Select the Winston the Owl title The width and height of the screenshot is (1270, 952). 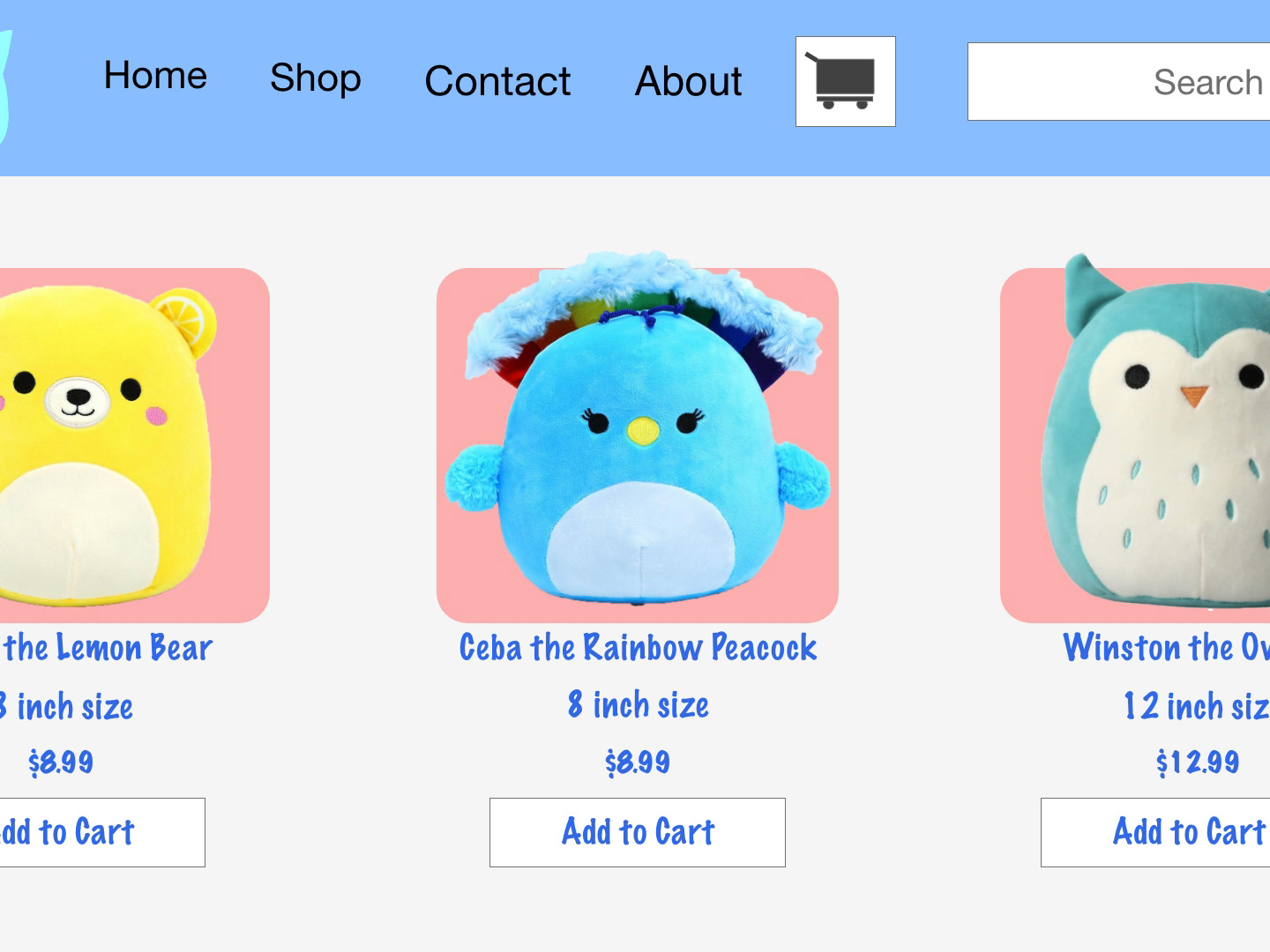tap(1166, 648)
